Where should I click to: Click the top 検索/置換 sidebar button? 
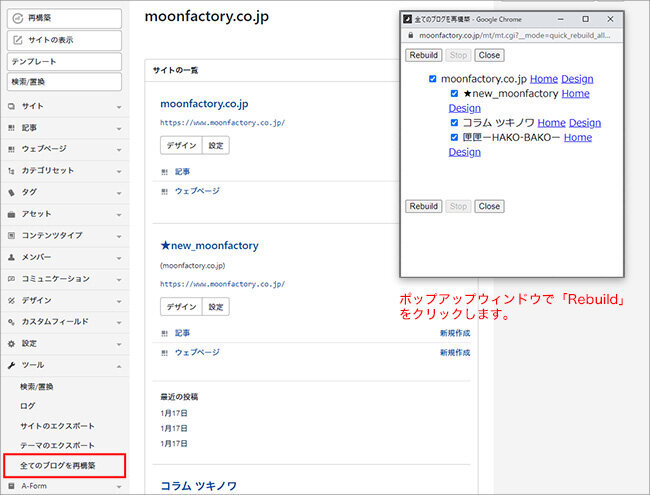[64, 82]
